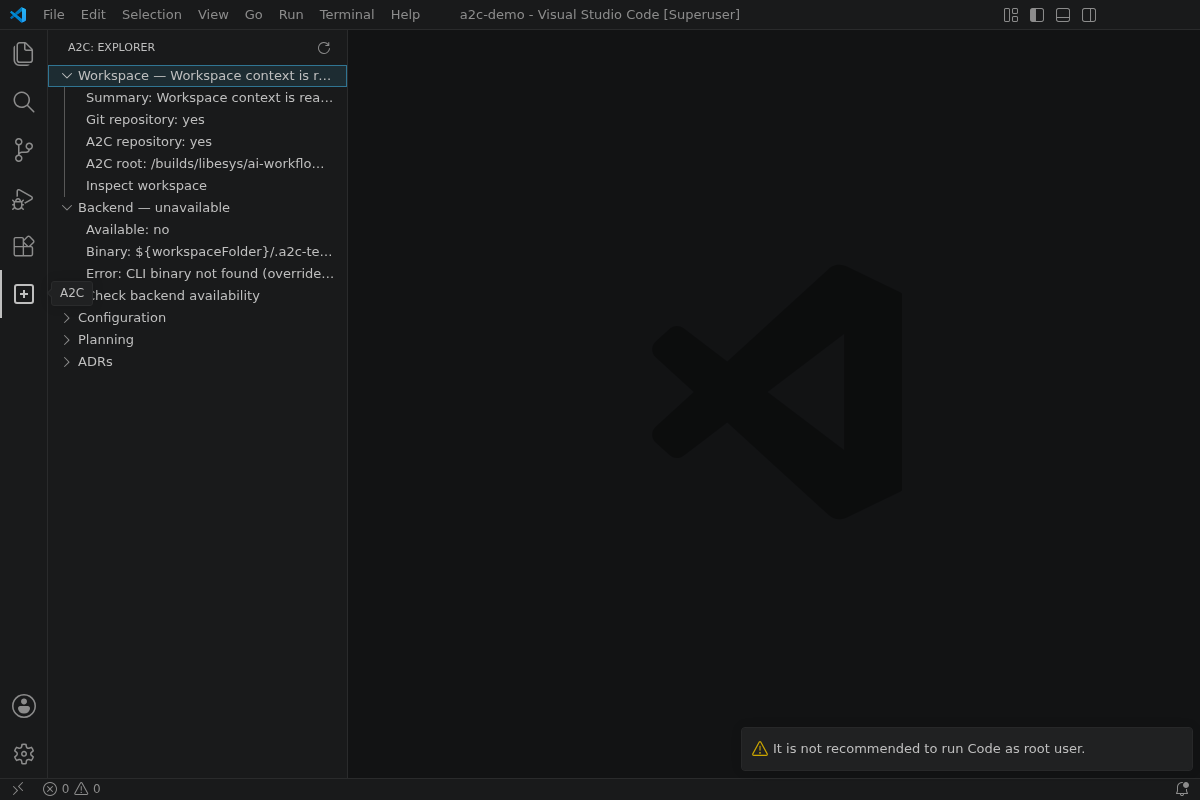
Task: Click the warning icon in root user notification
Action: (760, 749)
